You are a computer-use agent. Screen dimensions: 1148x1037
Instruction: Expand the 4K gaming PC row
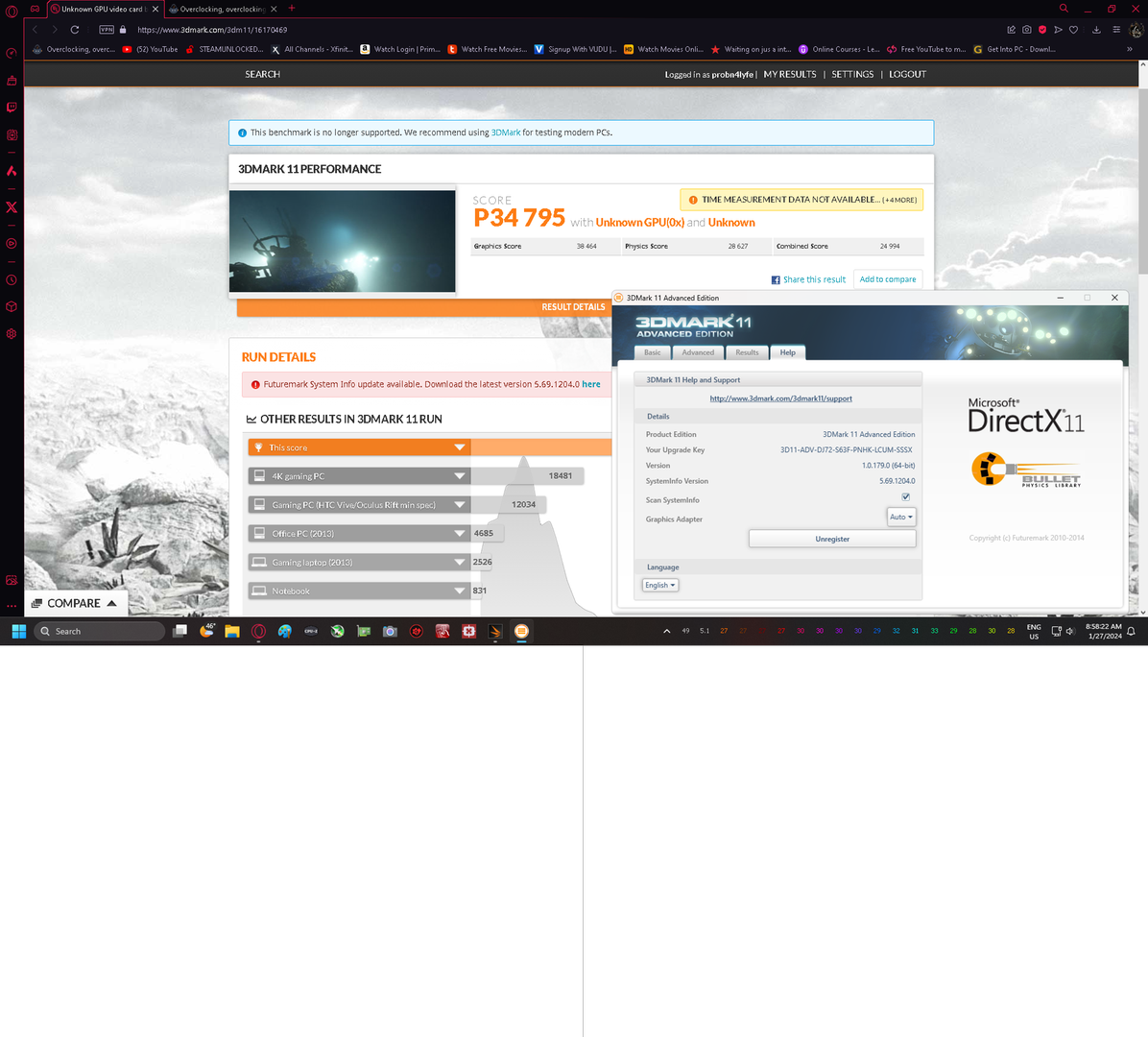[359, 476]
